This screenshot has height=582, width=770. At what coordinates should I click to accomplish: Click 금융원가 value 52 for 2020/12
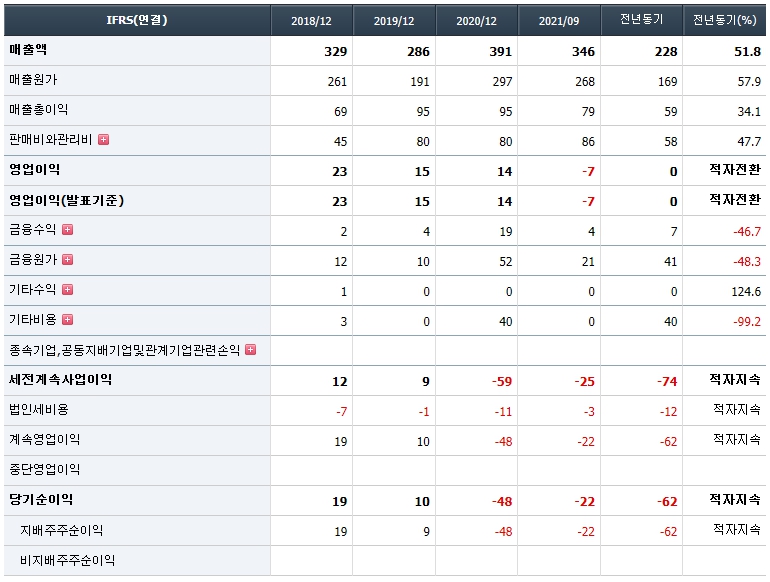pyautogui.click(x=506, y=261)
